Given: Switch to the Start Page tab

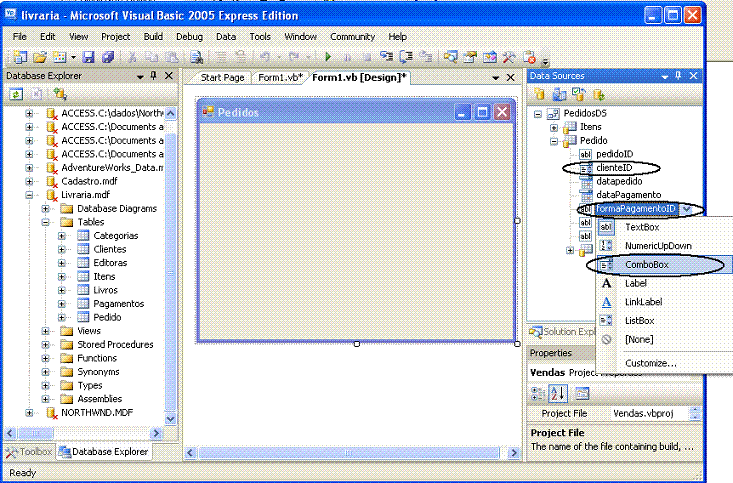Looking at the screenshot, I should 223,78.
